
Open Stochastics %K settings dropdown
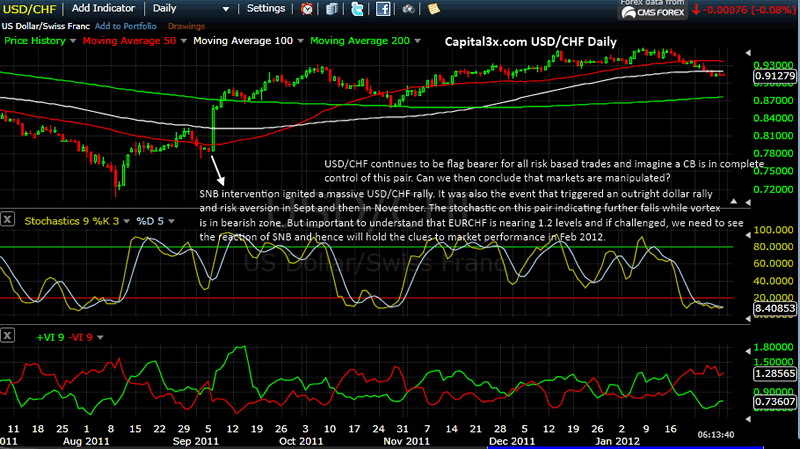pos(126,219)
